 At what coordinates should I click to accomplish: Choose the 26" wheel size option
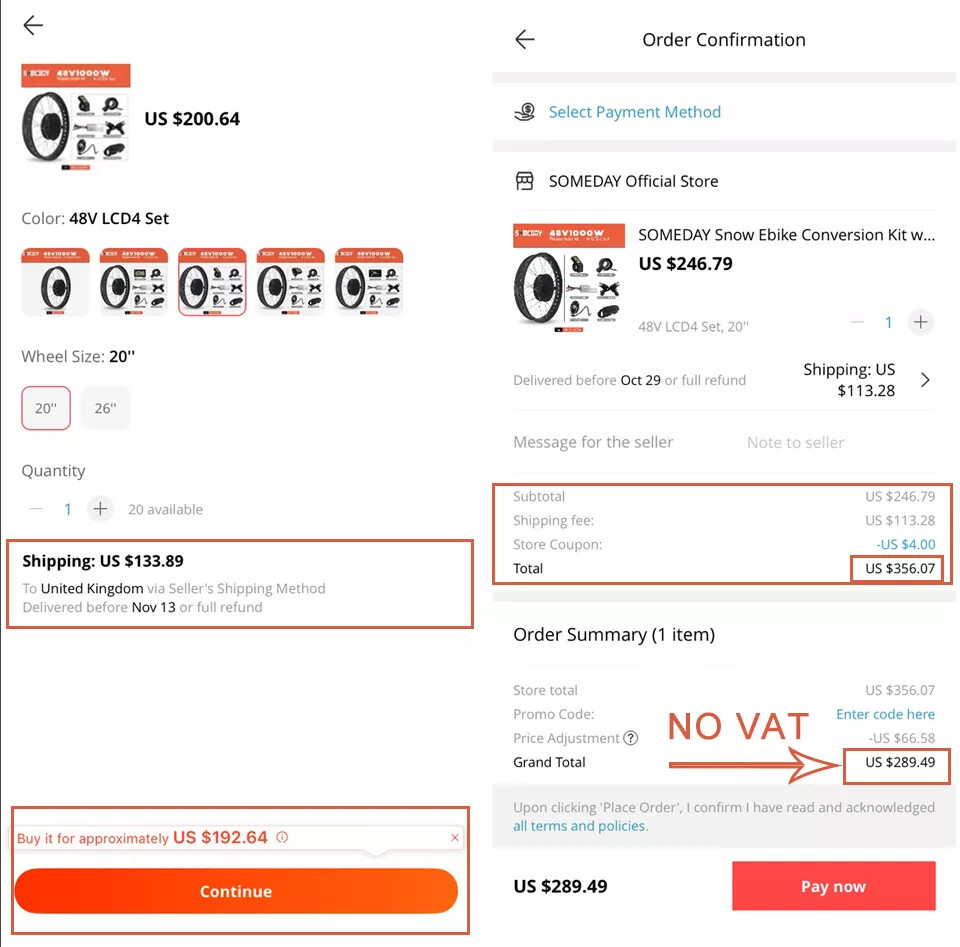[x=105, y=408]
